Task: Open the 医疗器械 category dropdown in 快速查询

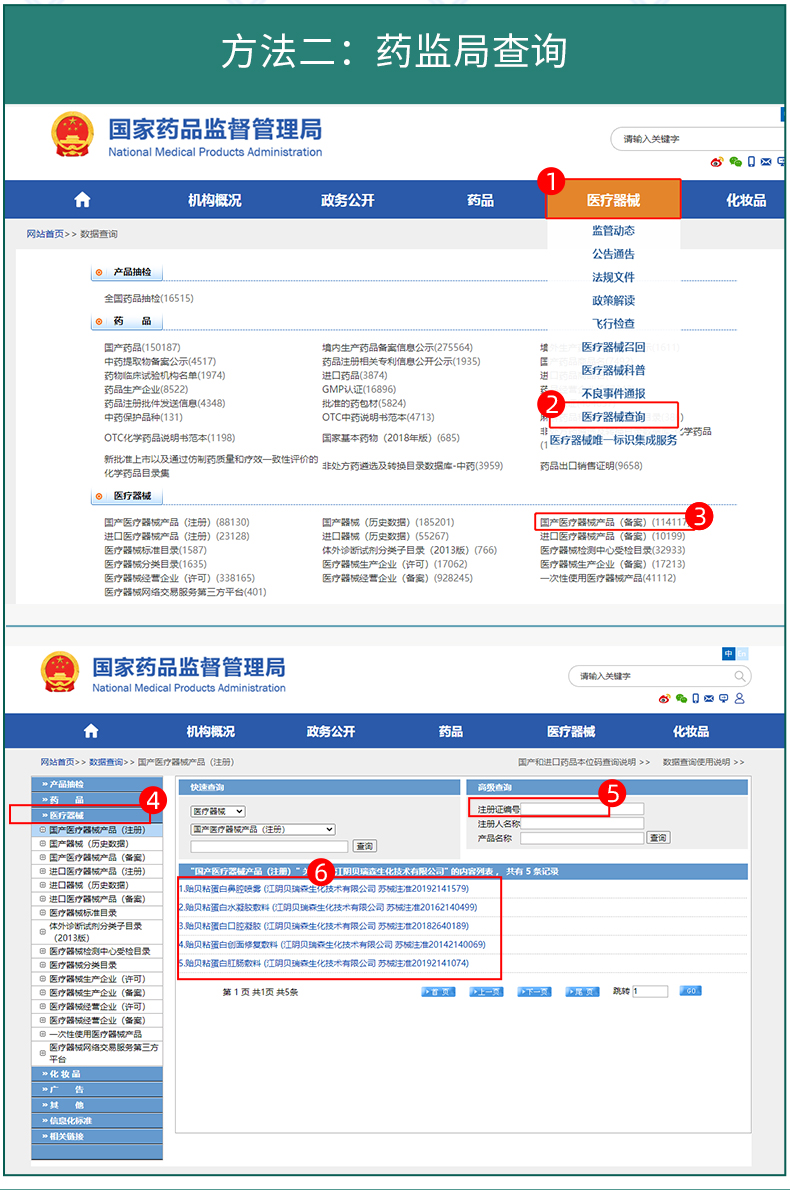Action: point(218,811)
